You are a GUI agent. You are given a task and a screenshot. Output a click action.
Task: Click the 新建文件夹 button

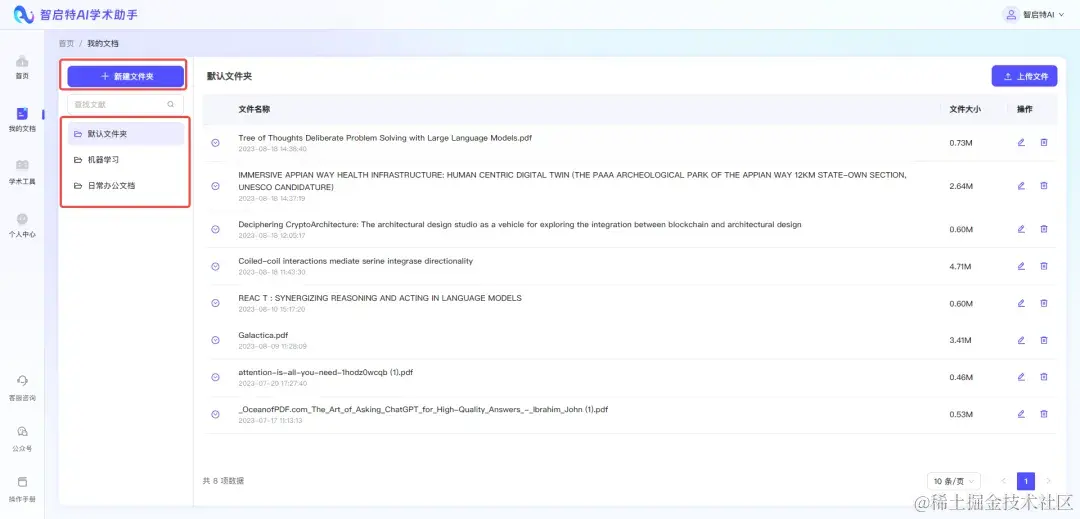tap(125, 76)
